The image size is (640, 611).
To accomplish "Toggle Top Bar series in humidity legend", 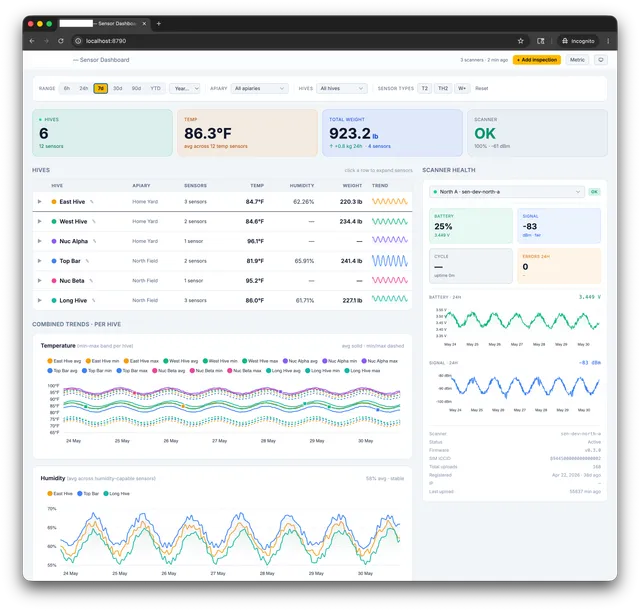I will 88,493.
